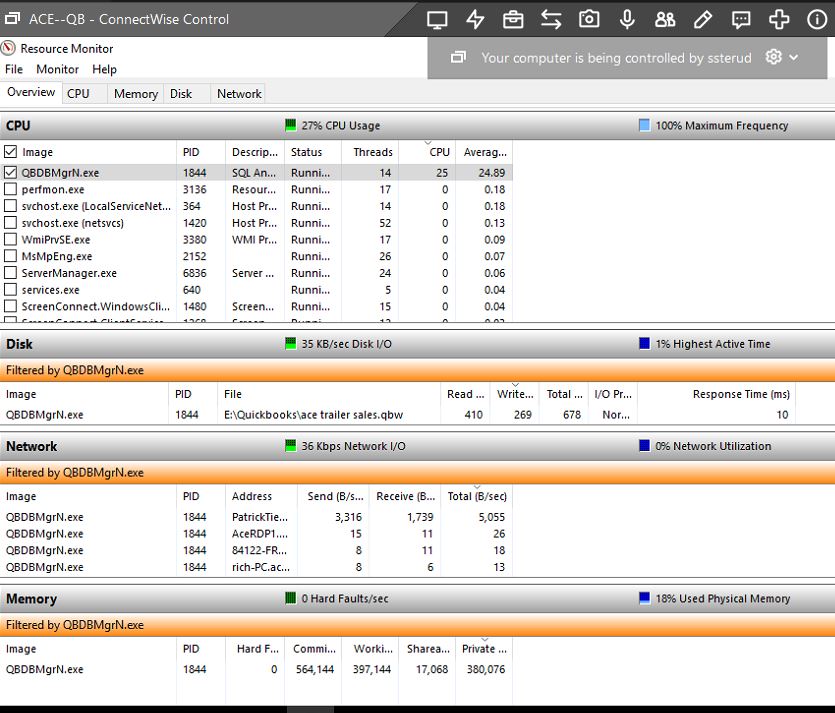Viewport: 835px width, 713px height.
Task: Tick the ServerManager.exe checkbox
Action: (x=11, y=273)
